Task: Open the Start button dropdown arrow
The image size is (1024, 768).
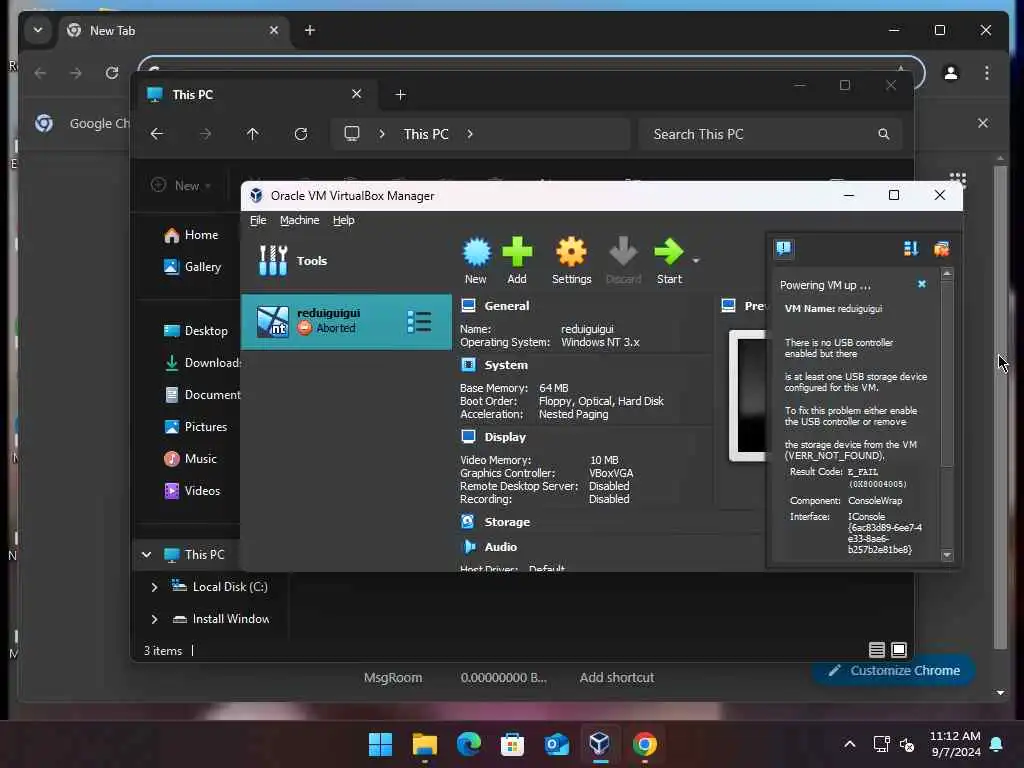Action: pos(696,261)
